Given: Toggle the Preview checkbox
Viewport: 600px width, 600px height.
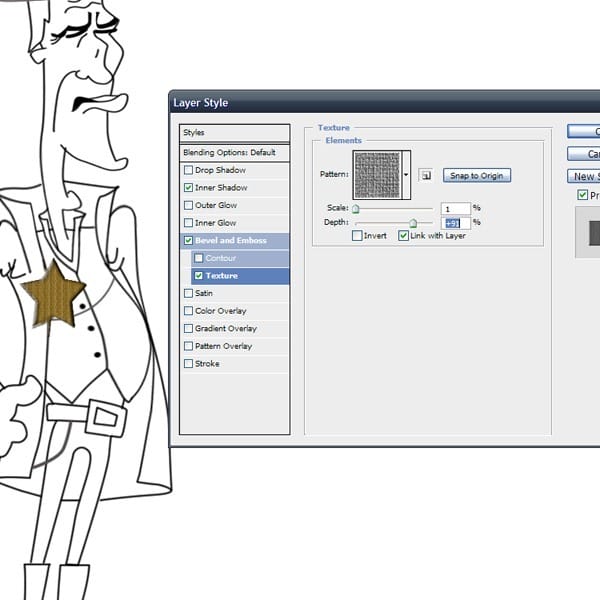Looking at the screenshot, I should (582, 195).
